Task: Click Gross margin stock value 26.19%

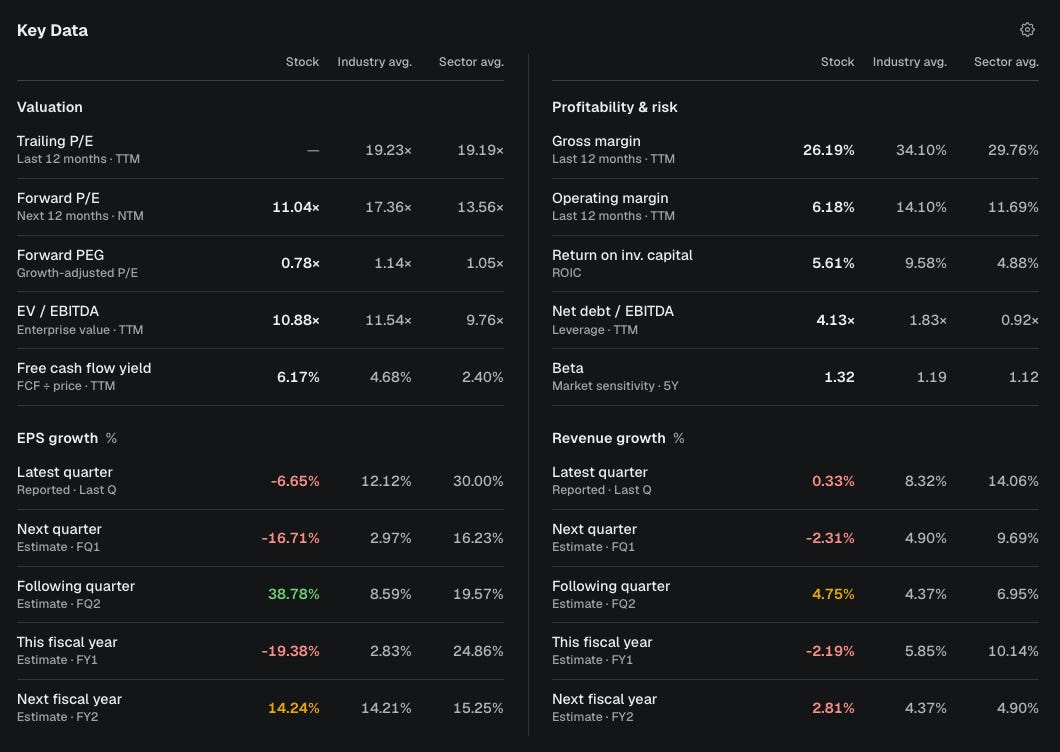Action: pos(829,150)
